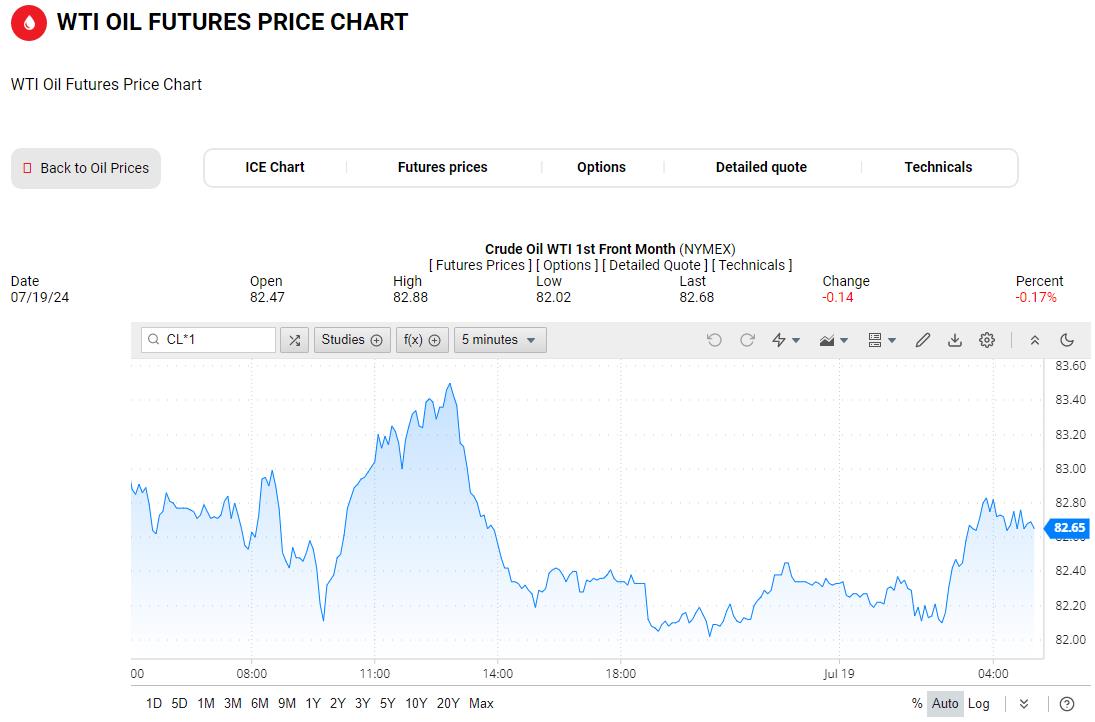Open the ICE Chart tab

(x=274, y=168)
